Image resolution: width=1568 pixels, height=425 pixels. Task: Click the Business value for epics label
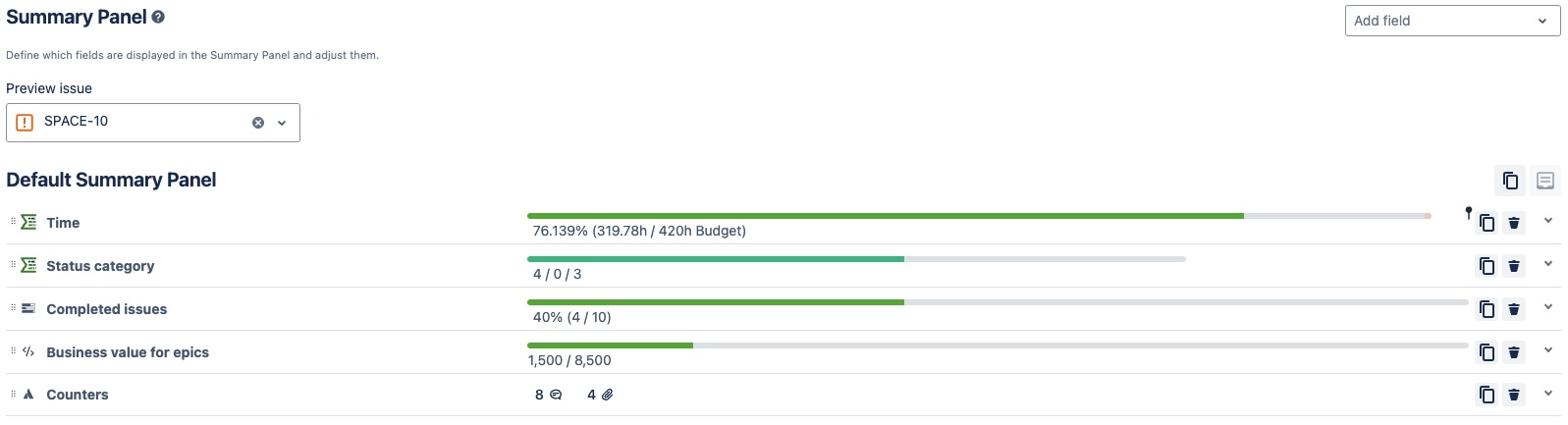(x=128, y=352)
